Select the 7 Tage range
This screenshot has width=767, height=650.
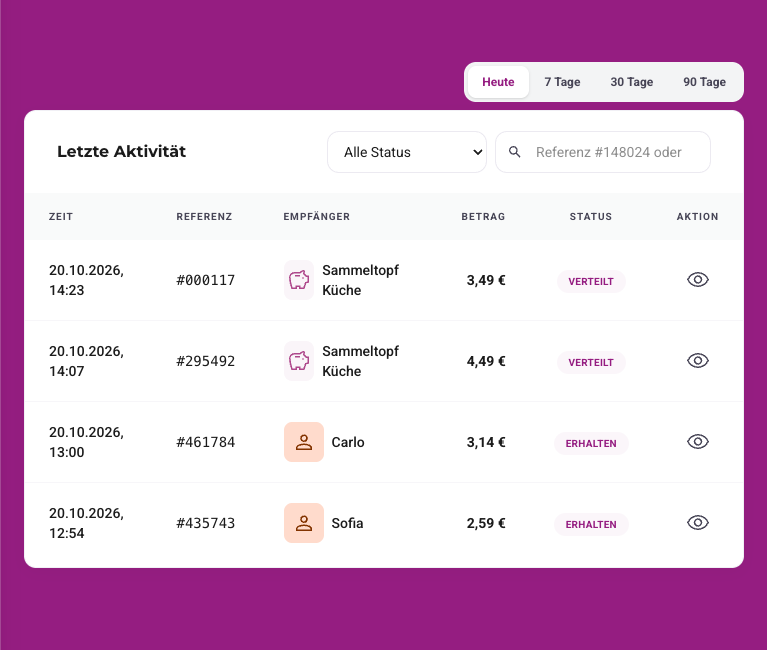(x=562, y=82)
